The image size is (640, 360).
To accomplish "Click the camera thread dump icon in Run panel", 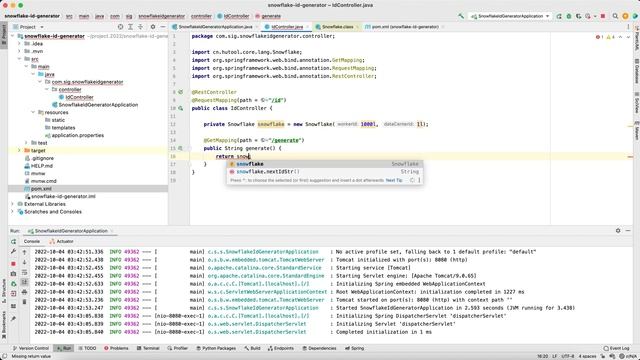I will [13, 273].
